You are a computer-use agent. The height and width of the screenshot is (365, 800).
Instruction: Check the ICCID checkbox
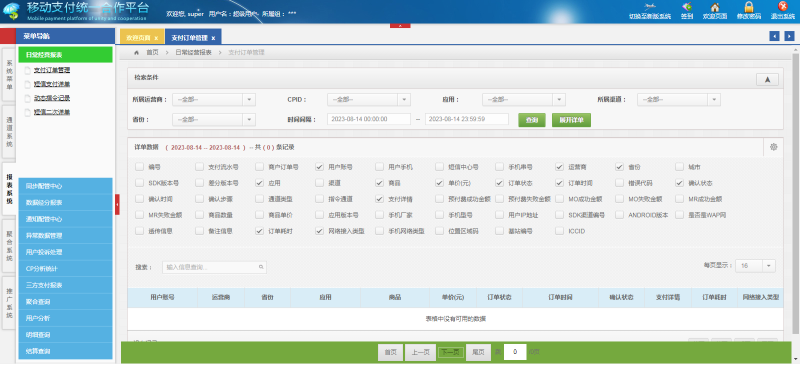(x=560, y=231)
